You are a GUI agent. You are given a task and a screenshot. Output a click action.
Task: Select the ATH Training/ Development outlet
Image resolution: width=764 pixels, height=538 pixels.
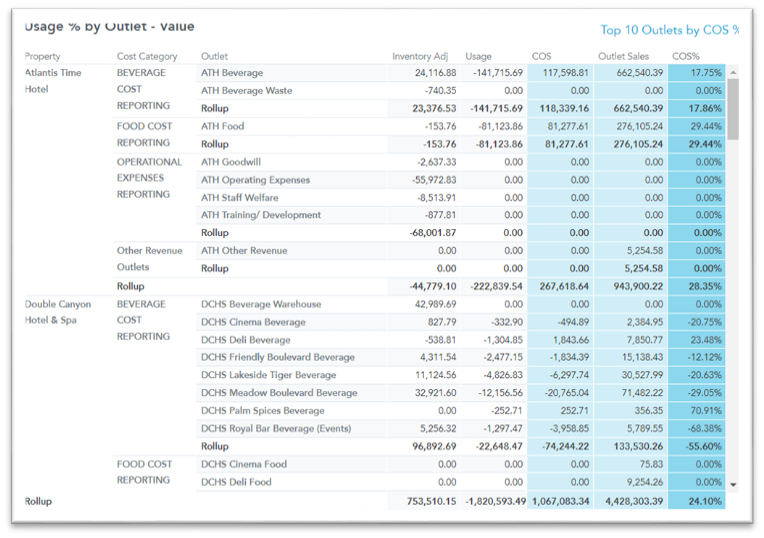coord(261,215)
